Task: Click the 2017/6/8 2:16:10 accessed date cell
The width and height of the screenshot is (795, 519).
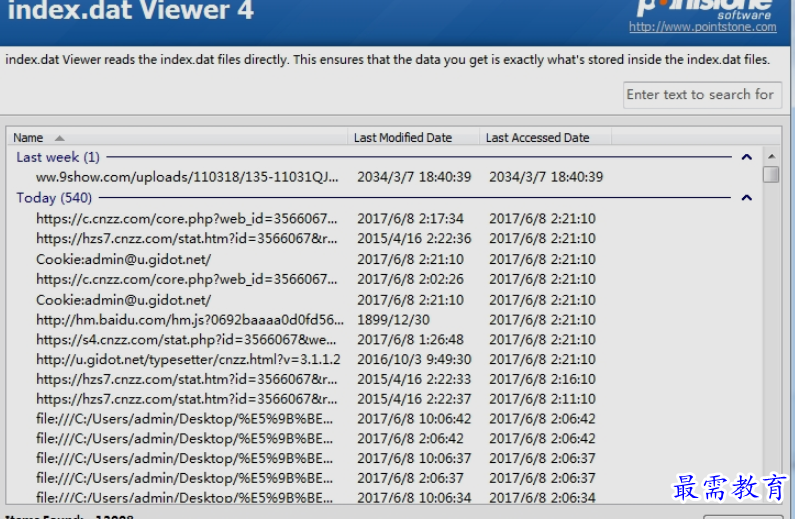Action: [x=542, y=379]
